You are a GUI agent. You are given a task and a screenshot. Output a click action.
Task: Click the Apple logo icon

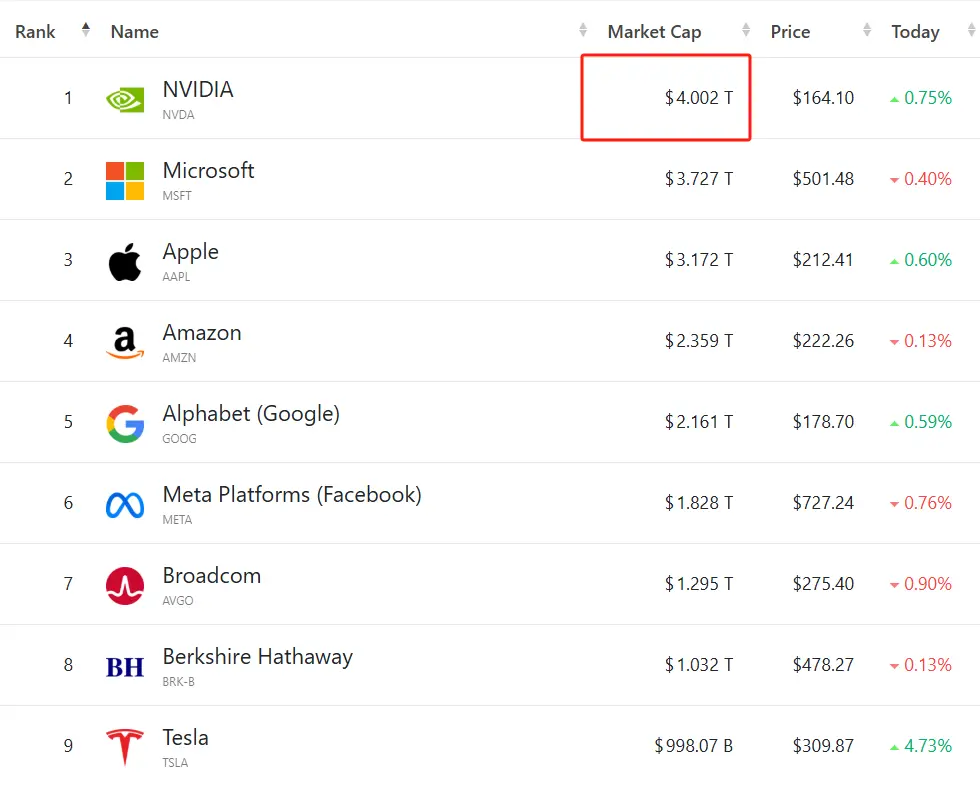pyautogui.click(x=125, y=262)
